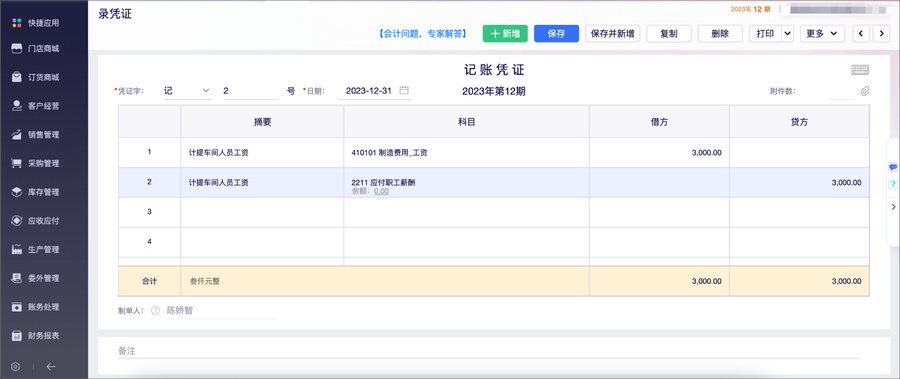
Task: Open 快捷应用 quick apps icon
Action: point(17,23)
